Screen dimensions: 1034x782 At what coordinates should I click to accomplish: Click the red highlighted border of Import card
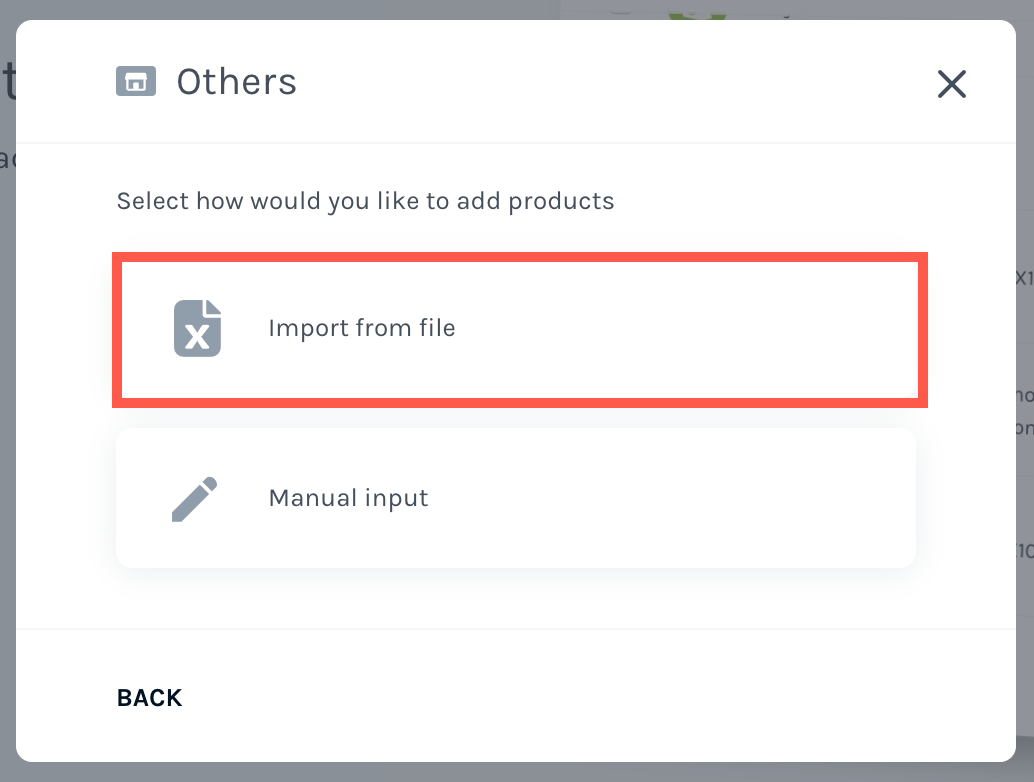[520, 257]
